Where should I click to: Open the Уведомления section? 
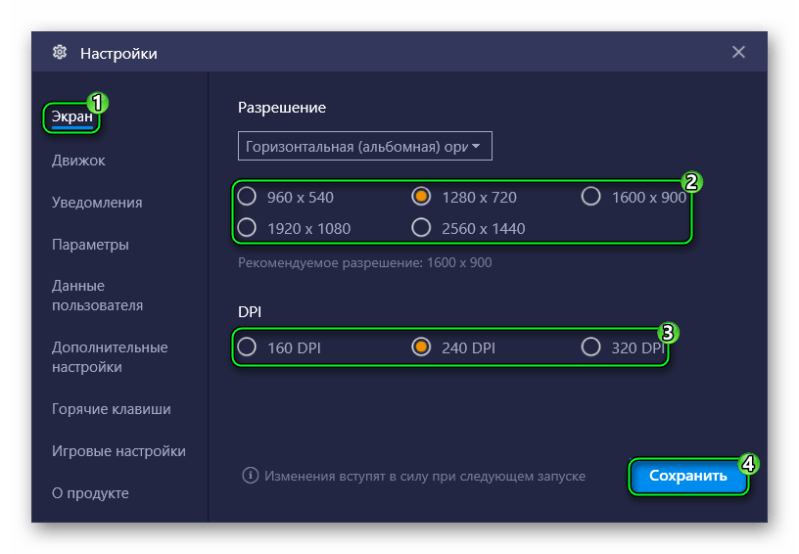(97, 202)
